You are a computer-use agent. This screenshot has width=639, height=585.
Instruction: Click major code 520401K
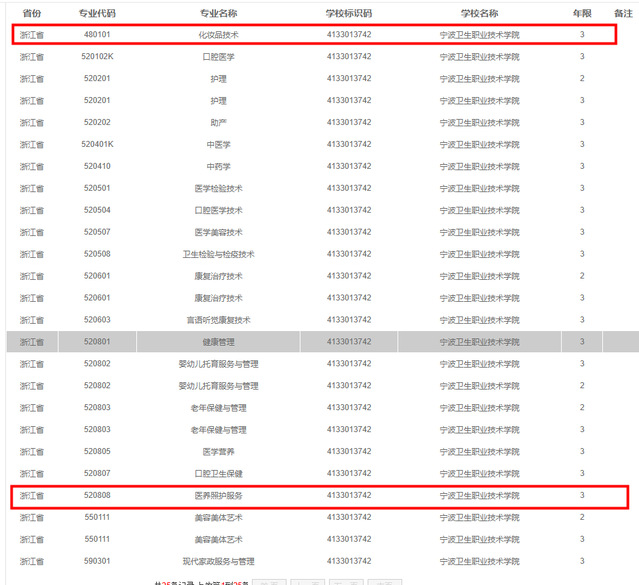[97, 145]
